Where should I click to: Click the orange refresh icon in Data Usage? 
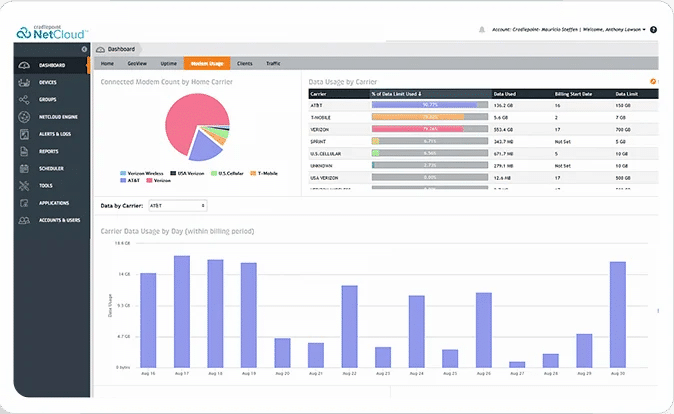(x=653, y=81)
